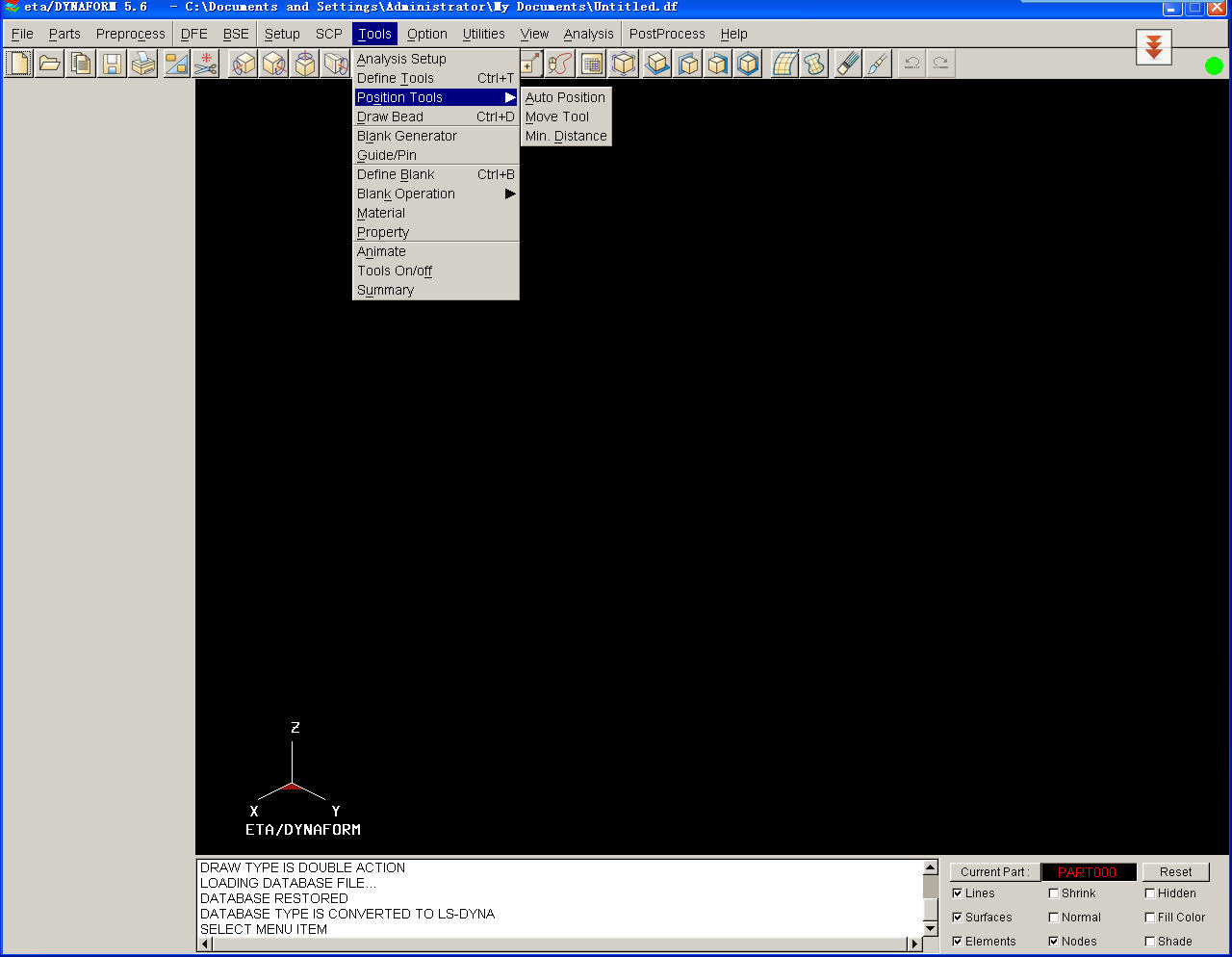Enable the Hidden checkbox
This screenshot has height=957, width=1232.
(1149, 893)
